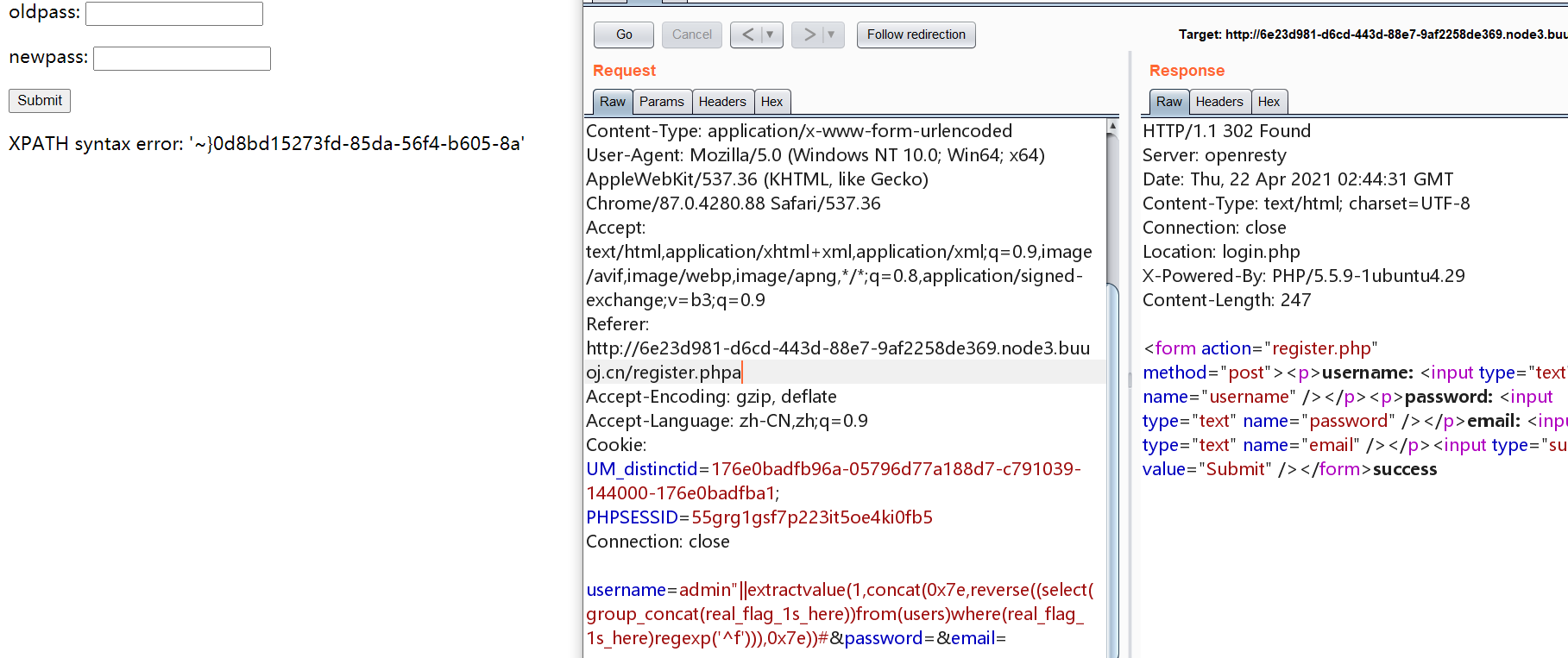
Task: Switch to the Request Params tab
Action: tap(662, 102)
